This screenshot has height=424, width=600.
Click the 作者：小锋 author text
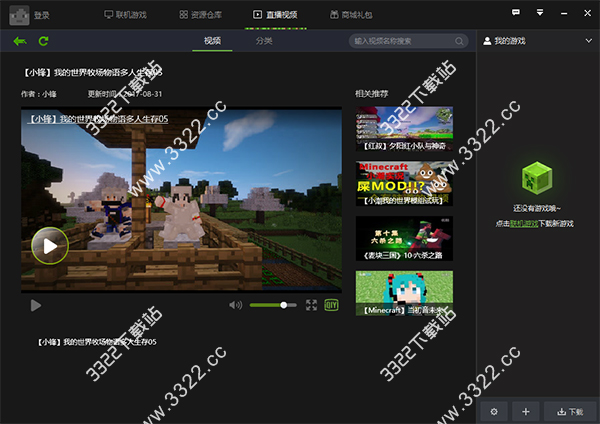[x=39, y=94]
